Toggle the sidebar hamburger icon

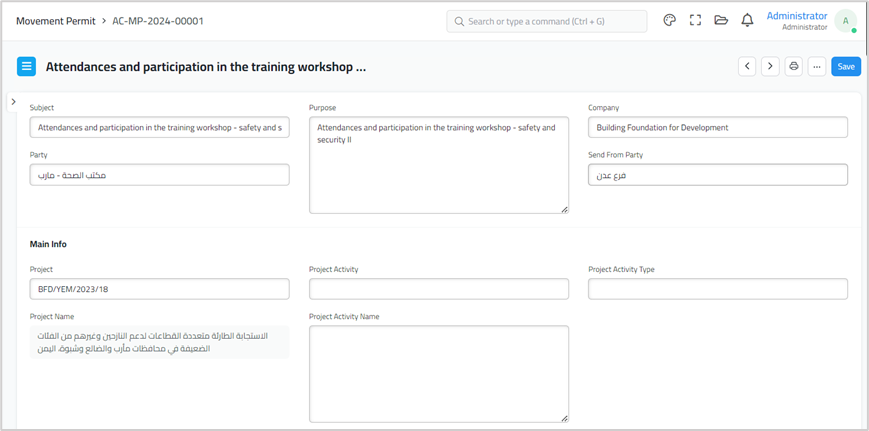tap(27, 67)
